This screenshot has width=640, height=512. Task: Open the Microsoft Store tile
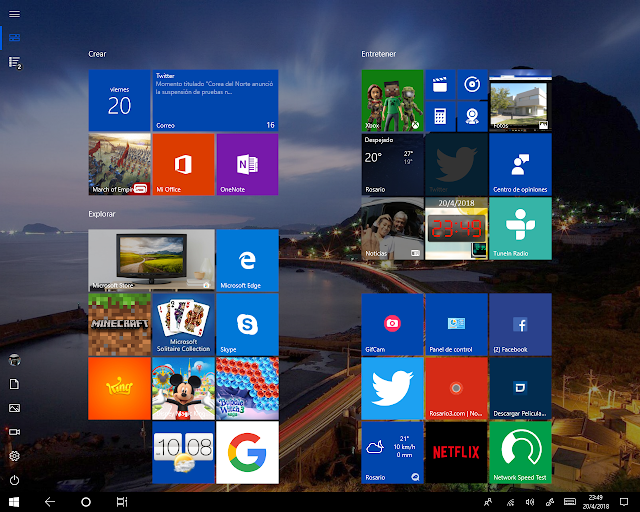click(x=151, y=260)
